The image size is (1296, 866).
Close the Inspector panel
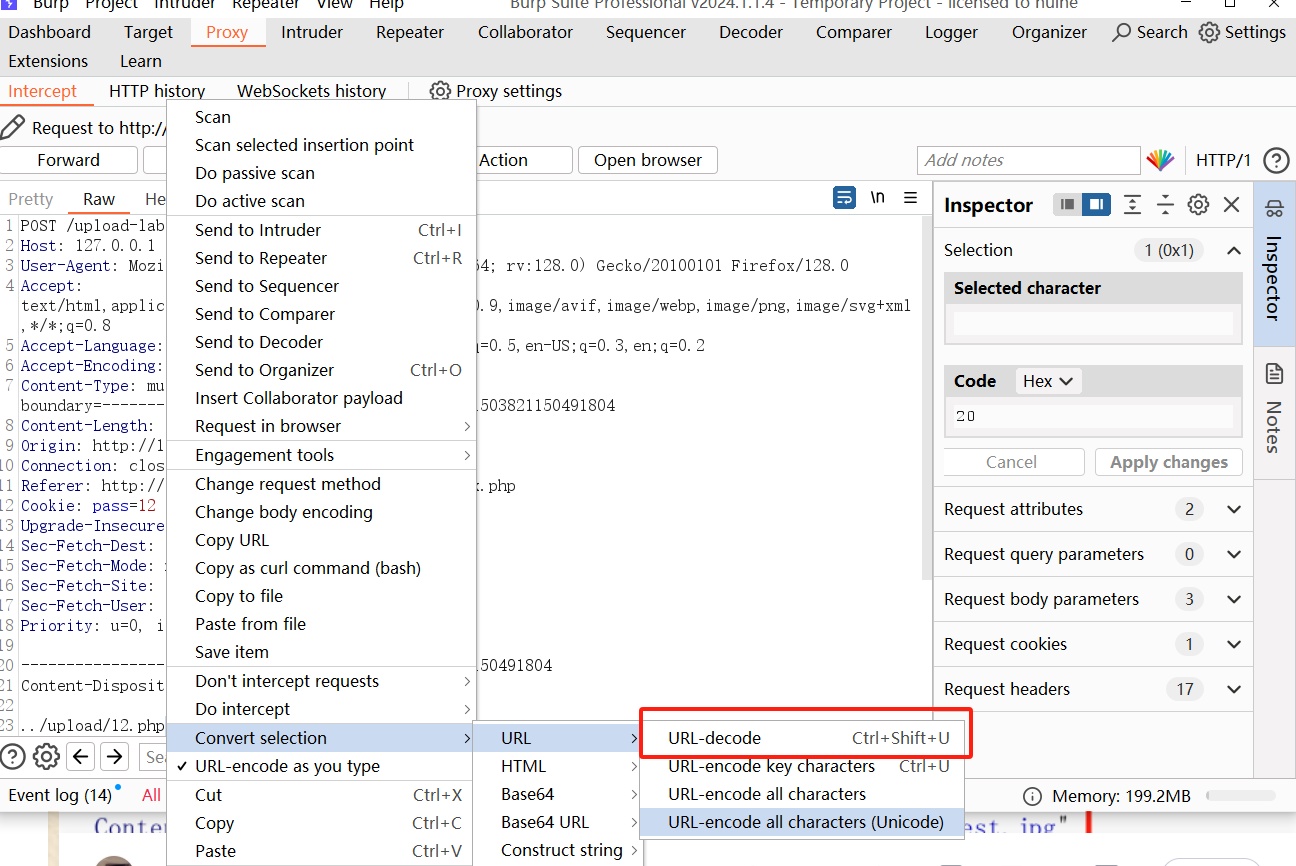[x=1232, y=205]
